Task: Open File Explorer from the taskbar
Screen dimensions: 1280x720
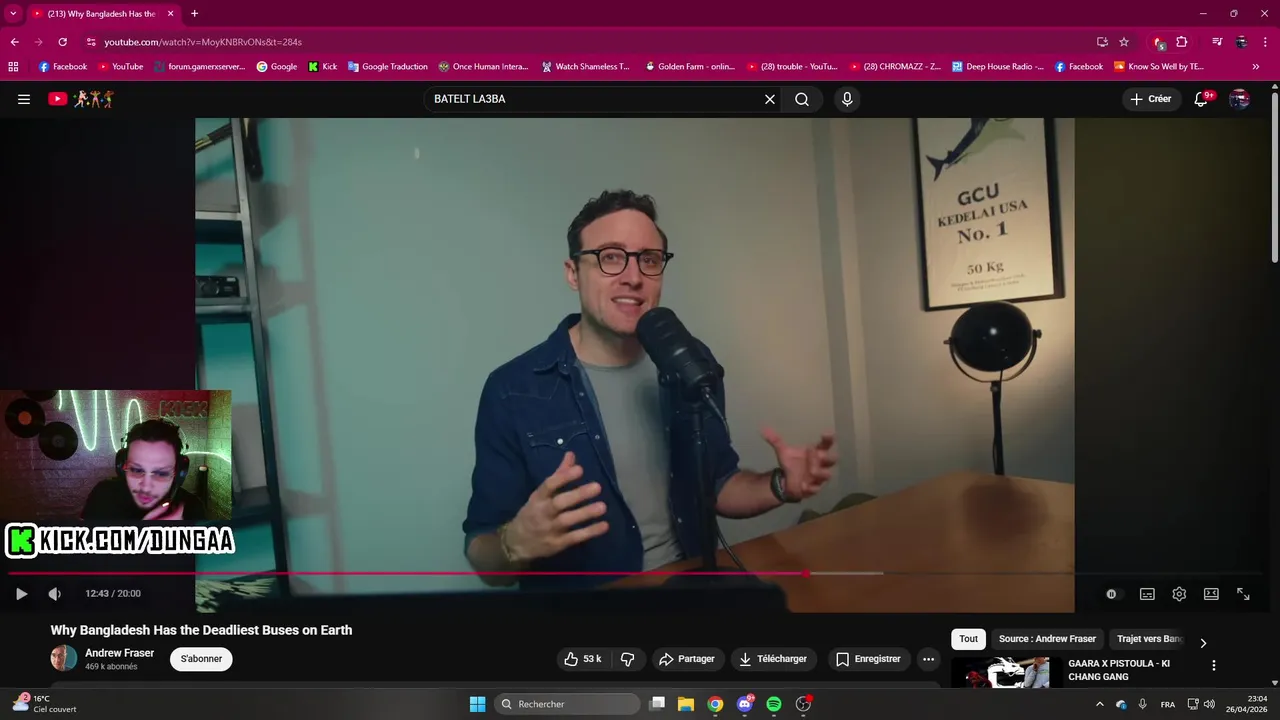Action: 686,704
